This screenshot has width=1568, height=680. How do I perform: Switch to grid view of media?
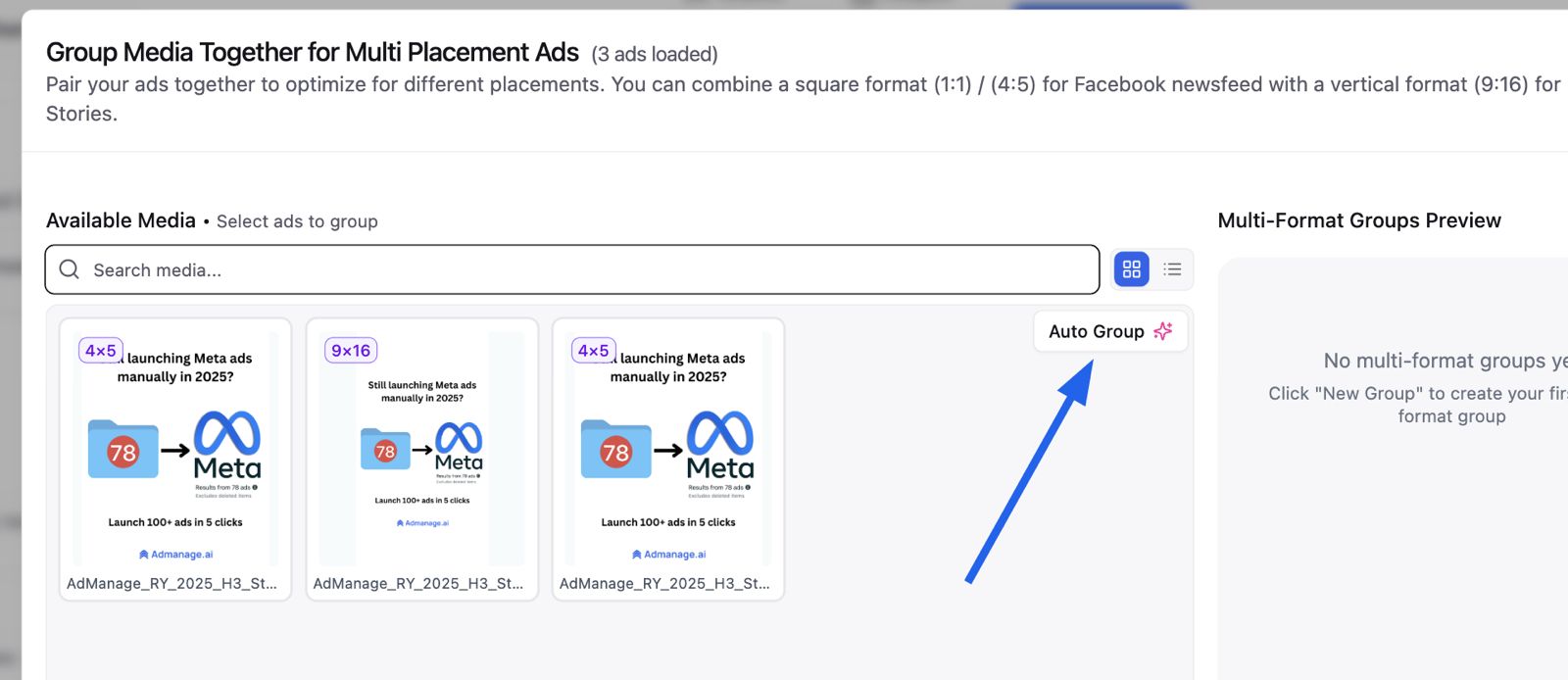point(1131,268)
